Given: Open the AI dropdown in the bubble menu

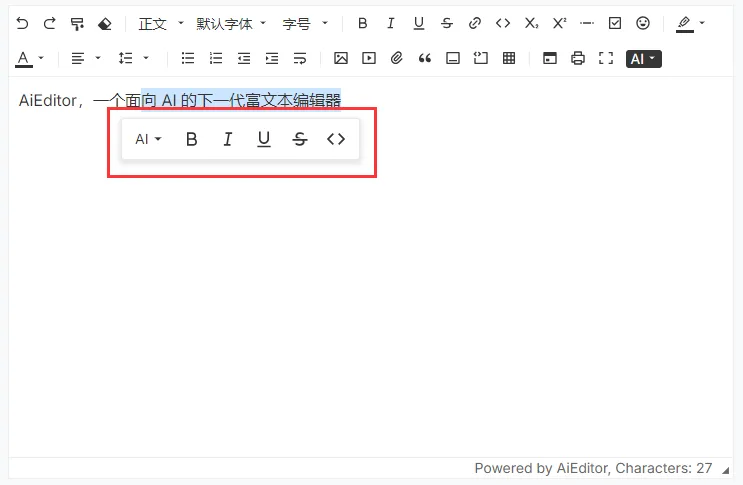Looking at the screenshot, I should pos(148,139).
